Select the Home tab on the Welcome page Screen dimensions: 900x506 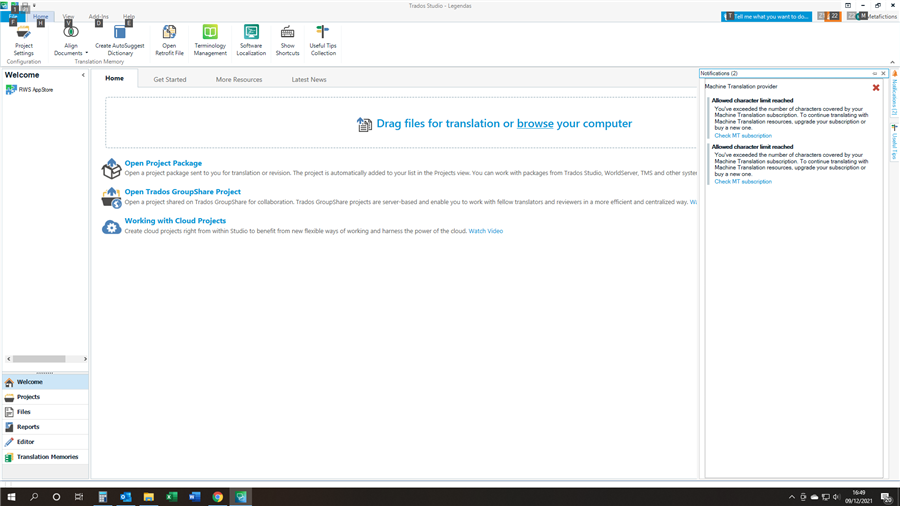tap(114, 78)
